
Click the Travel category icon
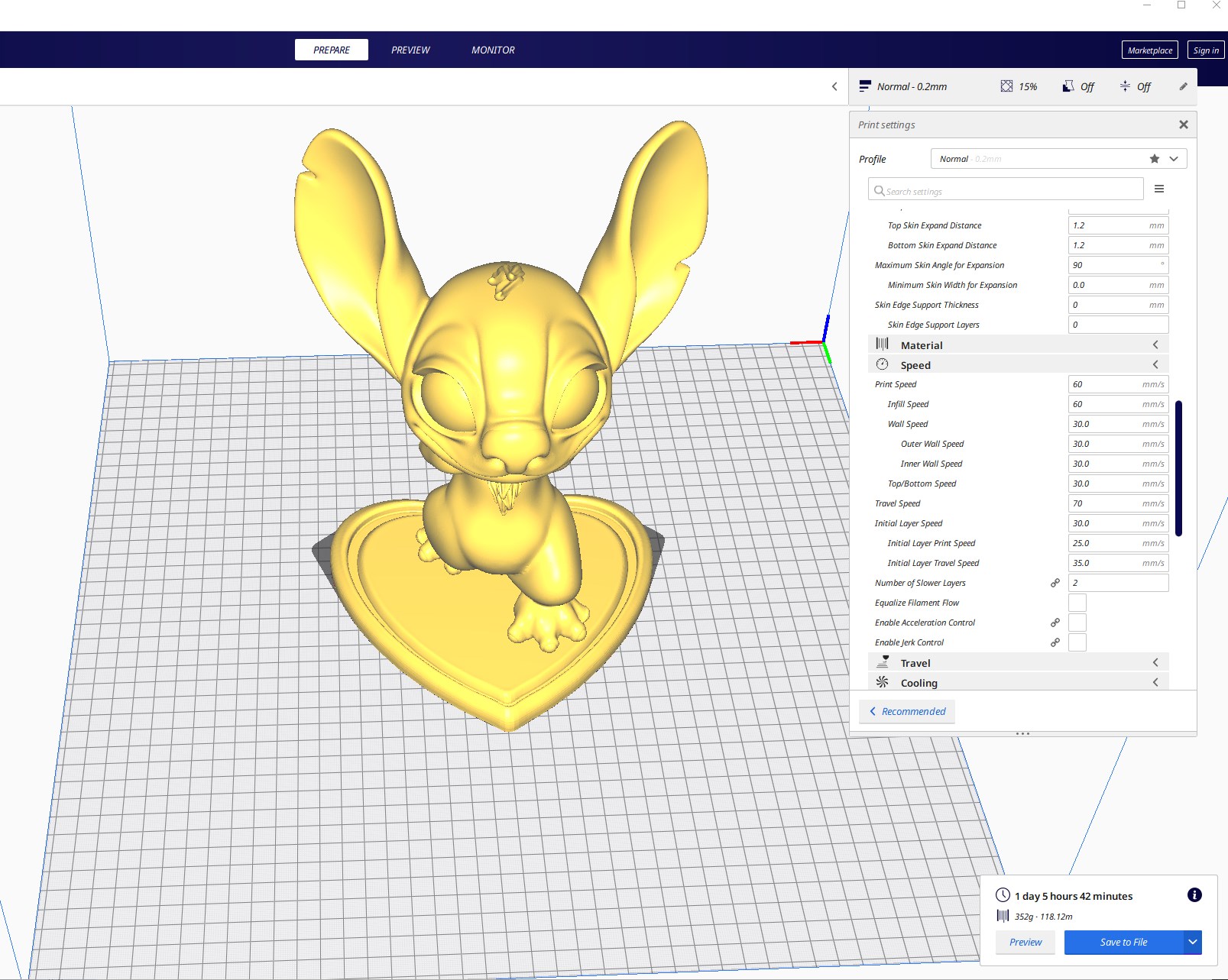pos(883,662)
